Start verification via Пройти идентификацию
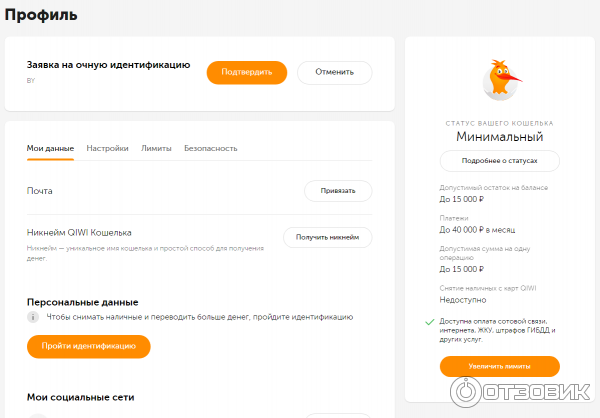The image size is (600, 418). (x=88, y=346)
